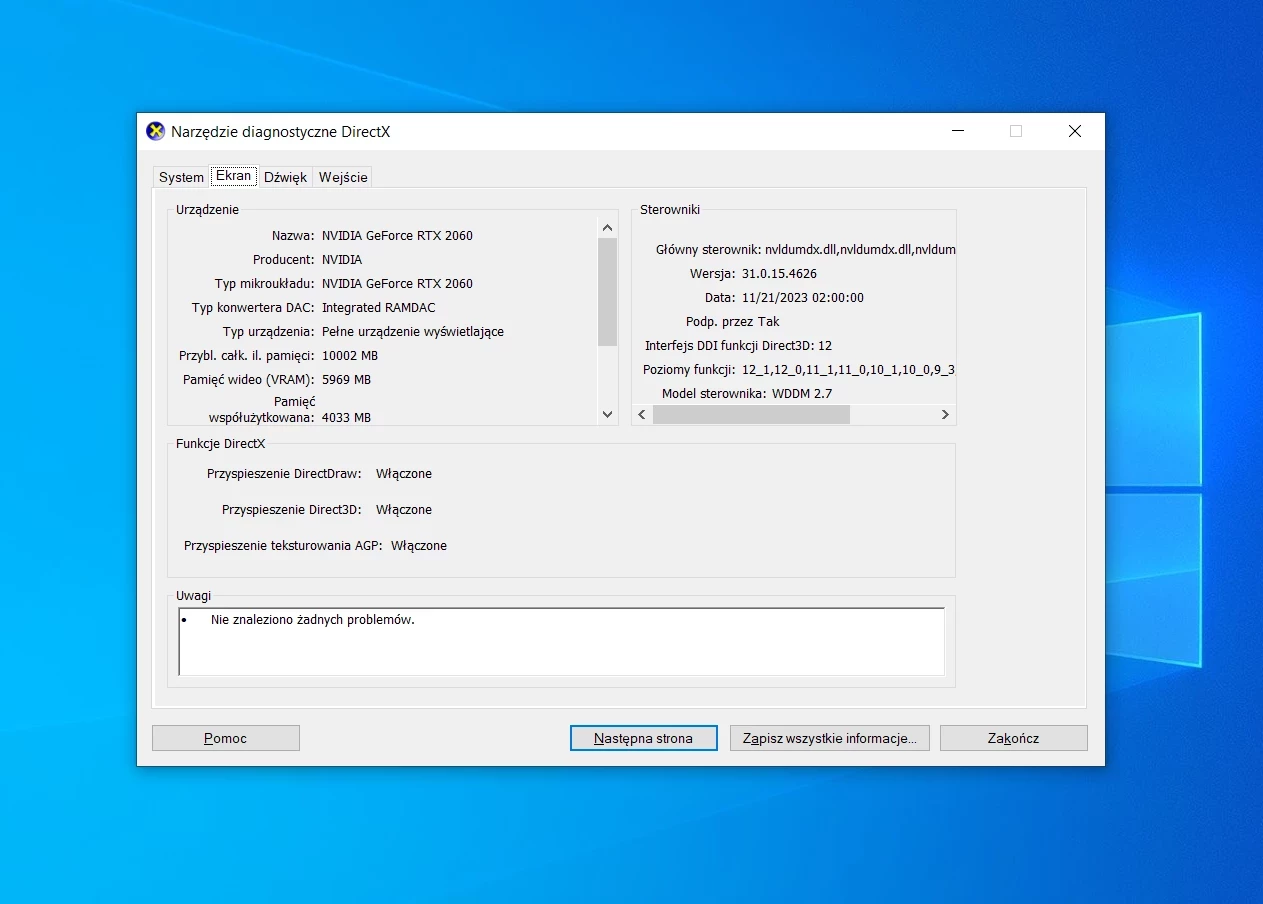Click the Sterowniki horizontal scrollbar thumb
The width and height of the screenshot is (1263, 904).
pos(751,414)
